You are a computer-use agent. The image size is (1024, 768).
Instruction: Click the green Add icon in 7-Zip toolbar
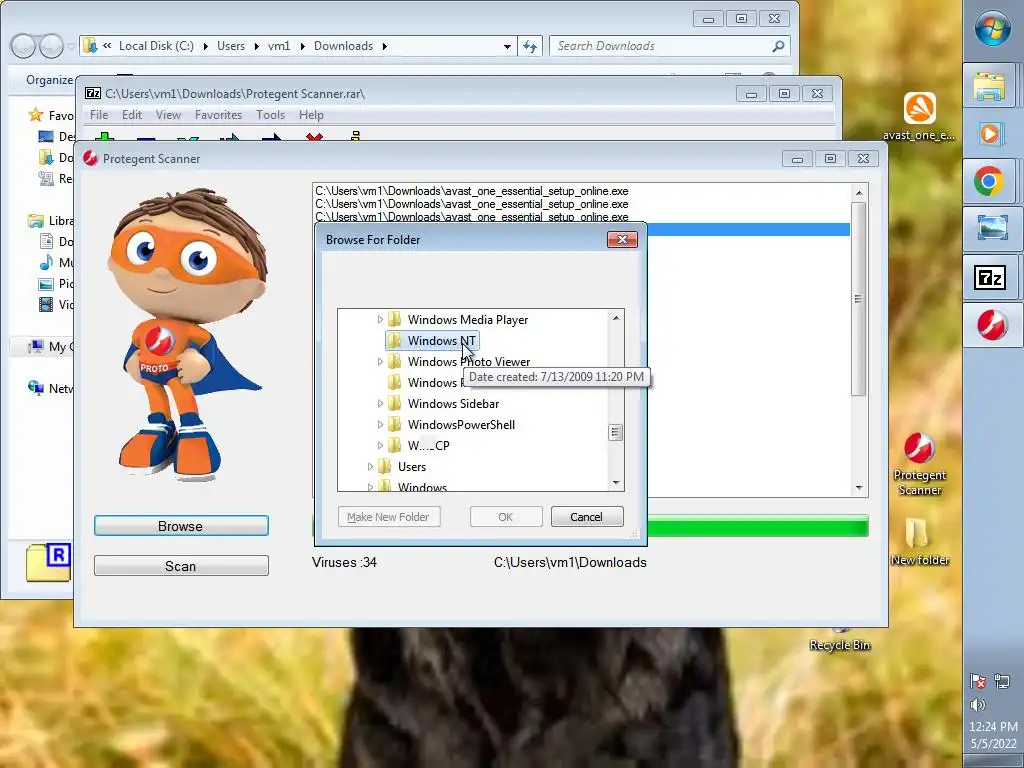pyautogui.click(x=104, y=136)
